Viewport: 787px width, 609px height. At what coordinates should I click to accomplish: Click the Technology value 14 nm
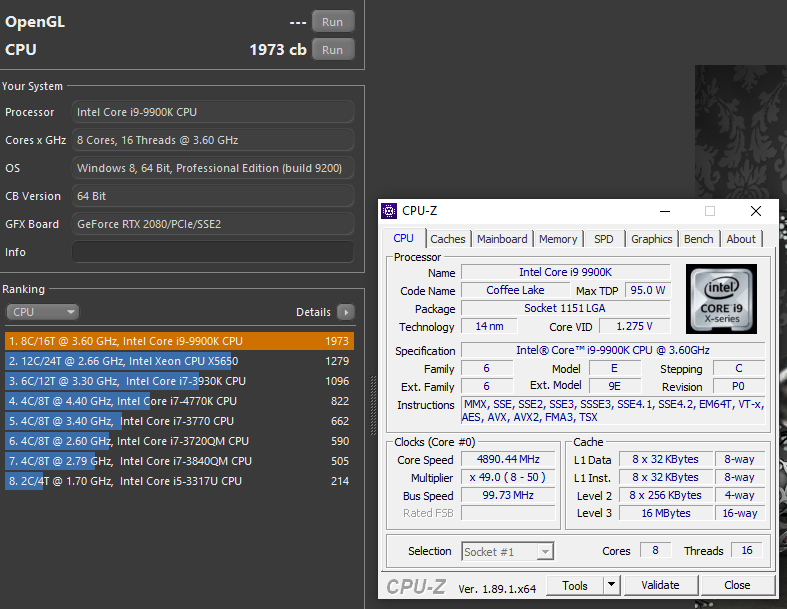pyautogui.click(x=489, y=326)
